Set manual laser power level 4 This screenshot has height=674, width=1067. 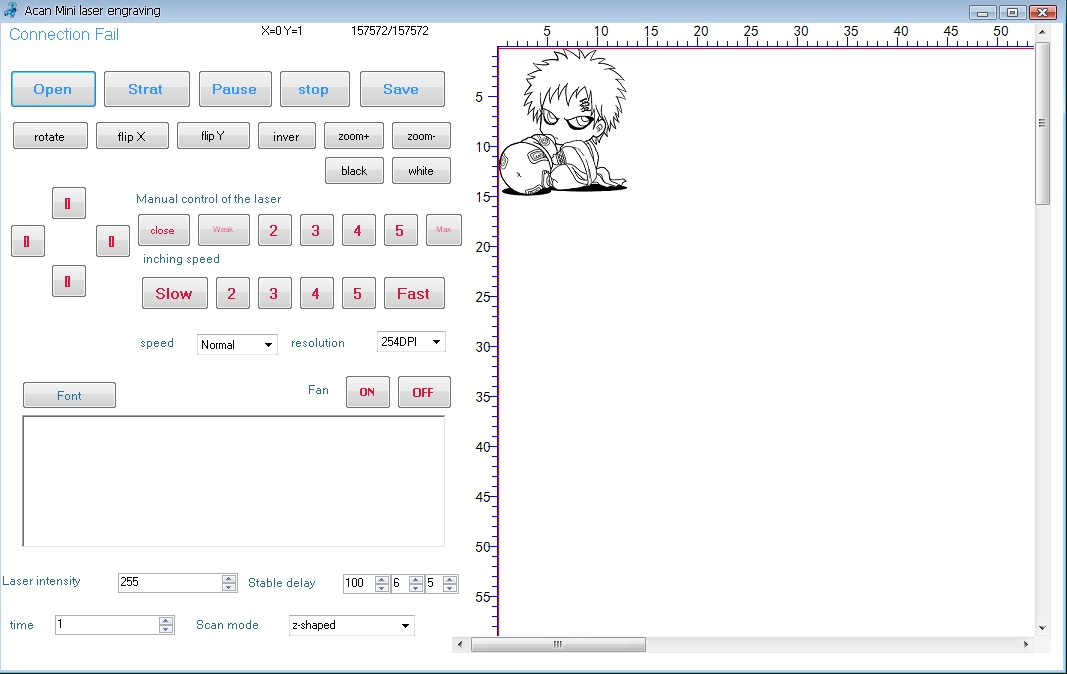click(x=359, y=230)
